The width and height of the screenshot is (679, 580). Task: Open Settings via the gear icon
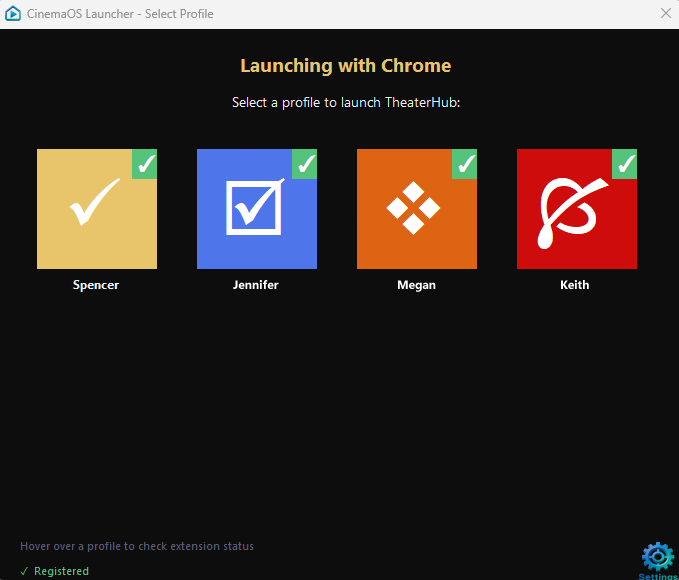(657, 556)
